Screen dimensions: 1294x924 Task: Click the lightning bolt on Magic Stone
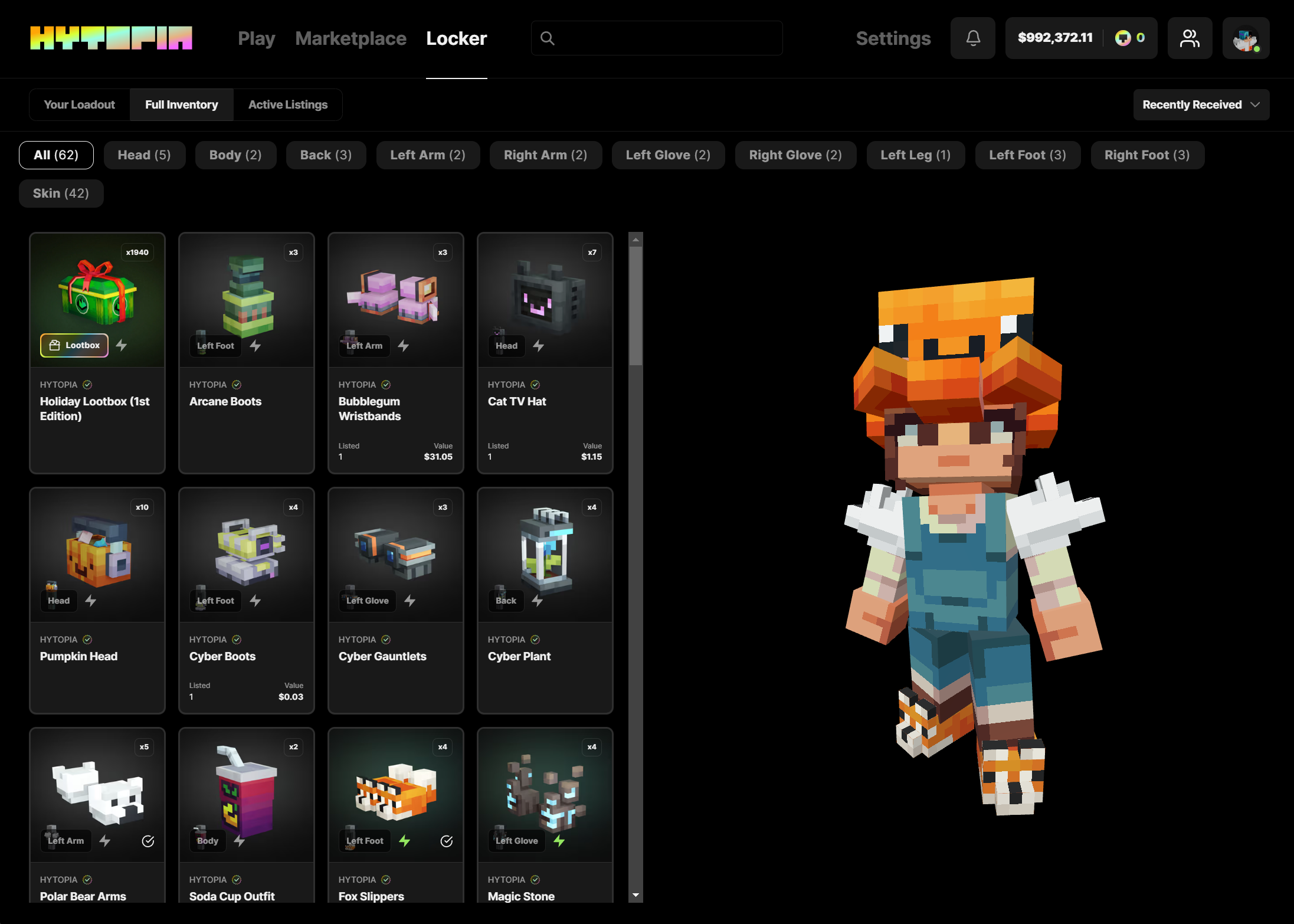tap(559, 840)
